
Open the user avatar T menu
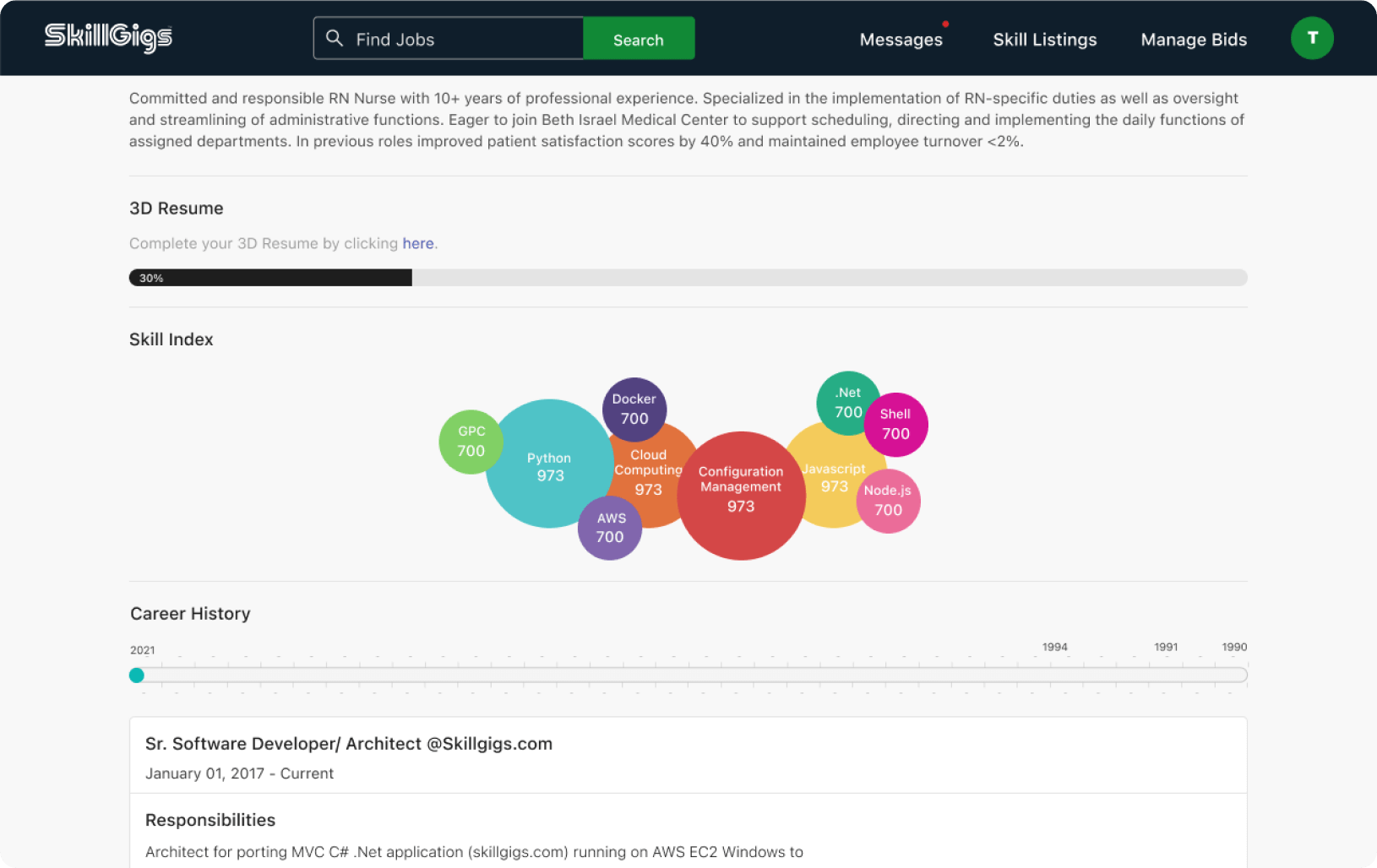(x=1311, y=38)
